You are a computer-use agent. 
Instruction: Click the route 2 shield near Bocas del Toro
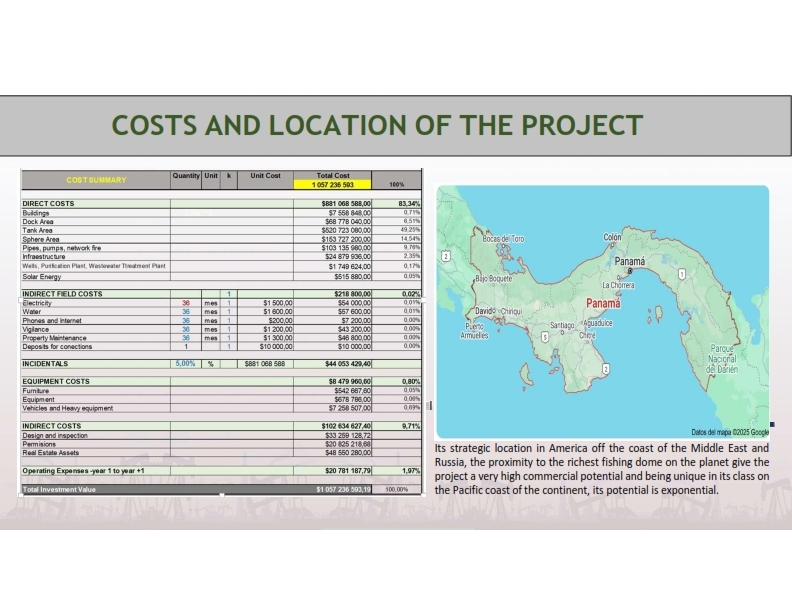(x=445, y=256)
